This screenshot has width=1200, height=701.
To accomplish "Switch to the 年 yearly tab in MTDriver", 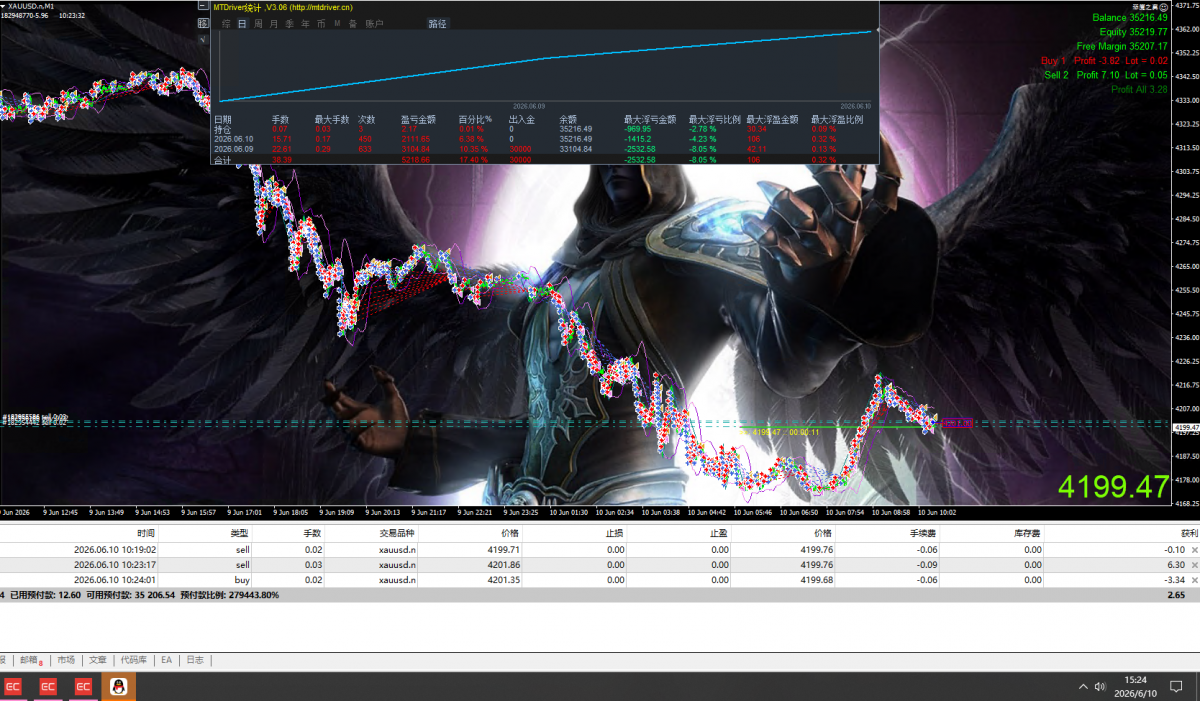I will (304, 23).
